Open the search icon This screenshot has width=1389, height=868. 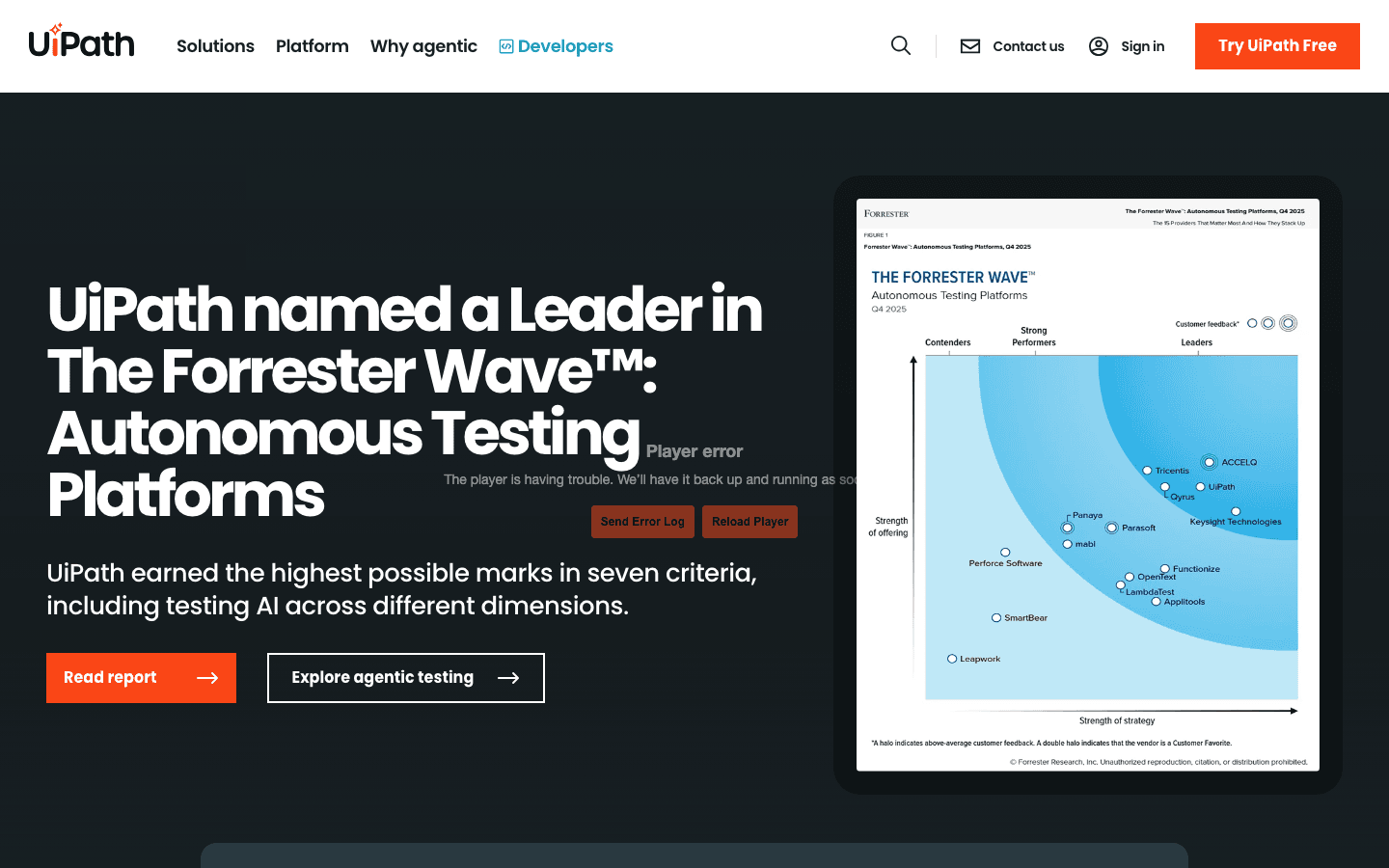coord(901,45)
